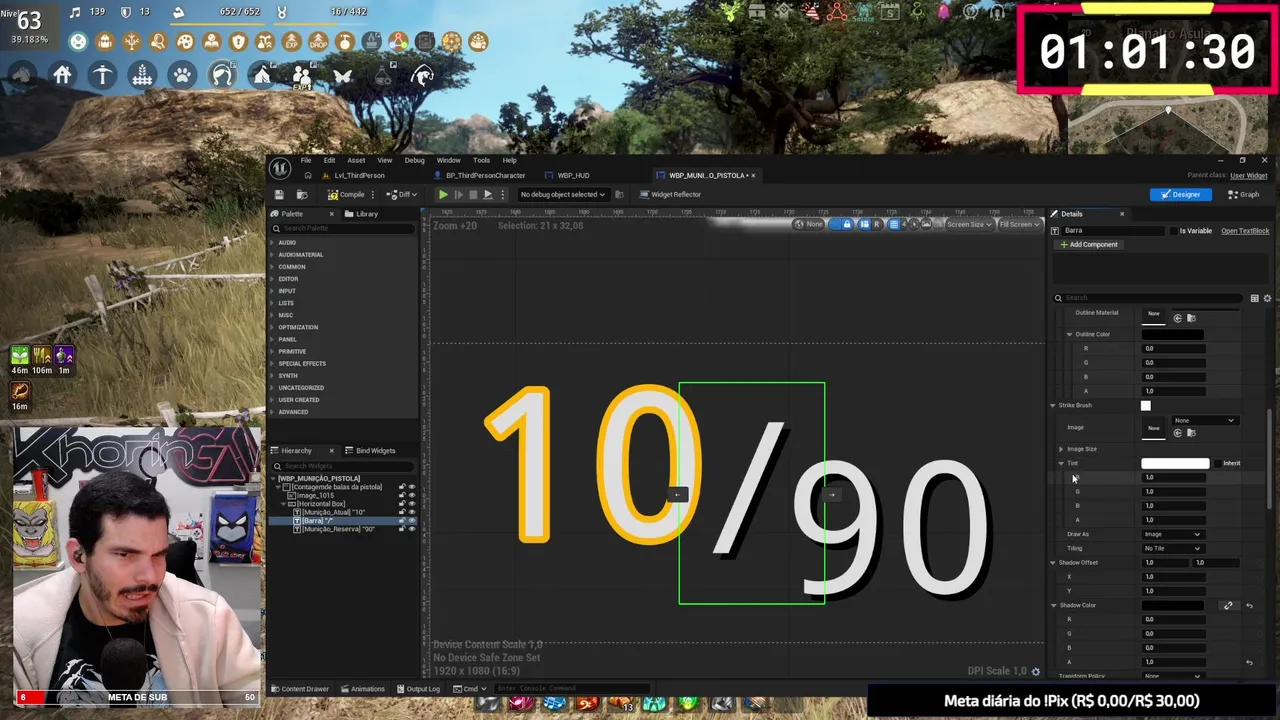
Task: Click the Eject play icon
Action: pyautogui.click(x=488, y=195)
